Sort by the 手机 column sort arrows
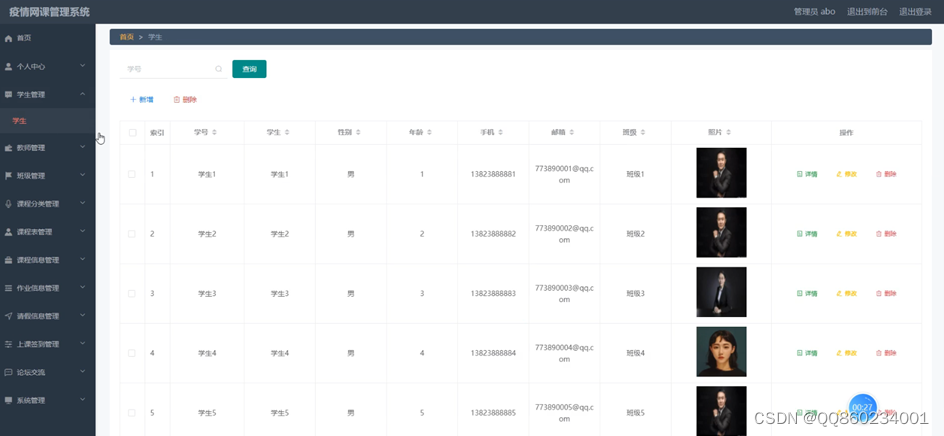 (500, 132)
